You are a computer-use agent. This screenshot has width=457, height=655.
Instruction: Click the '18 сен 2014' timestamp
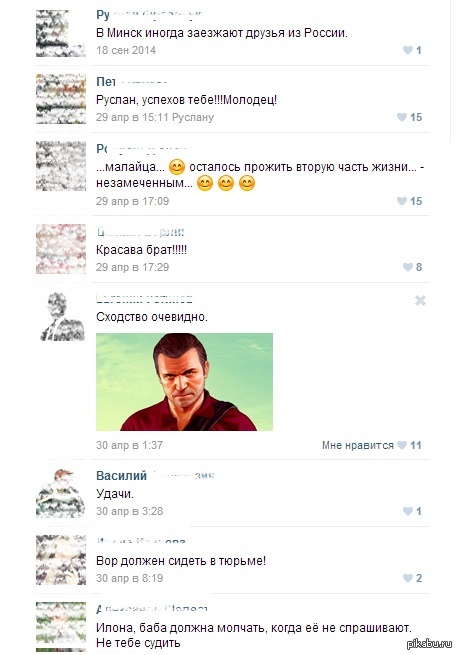click(x=126, y=50)
